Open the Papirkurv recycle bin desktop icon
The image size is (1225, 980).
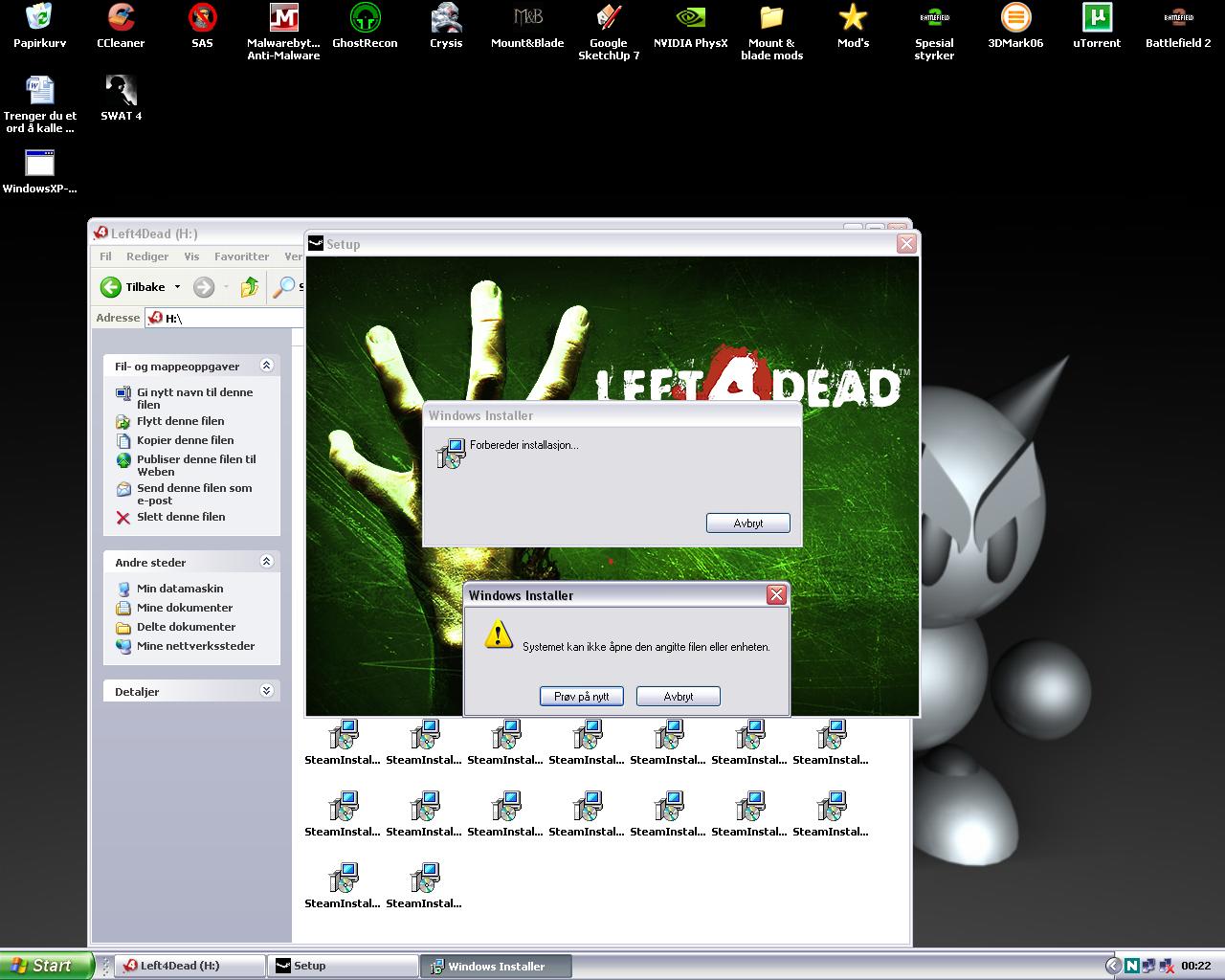point(39,26)
